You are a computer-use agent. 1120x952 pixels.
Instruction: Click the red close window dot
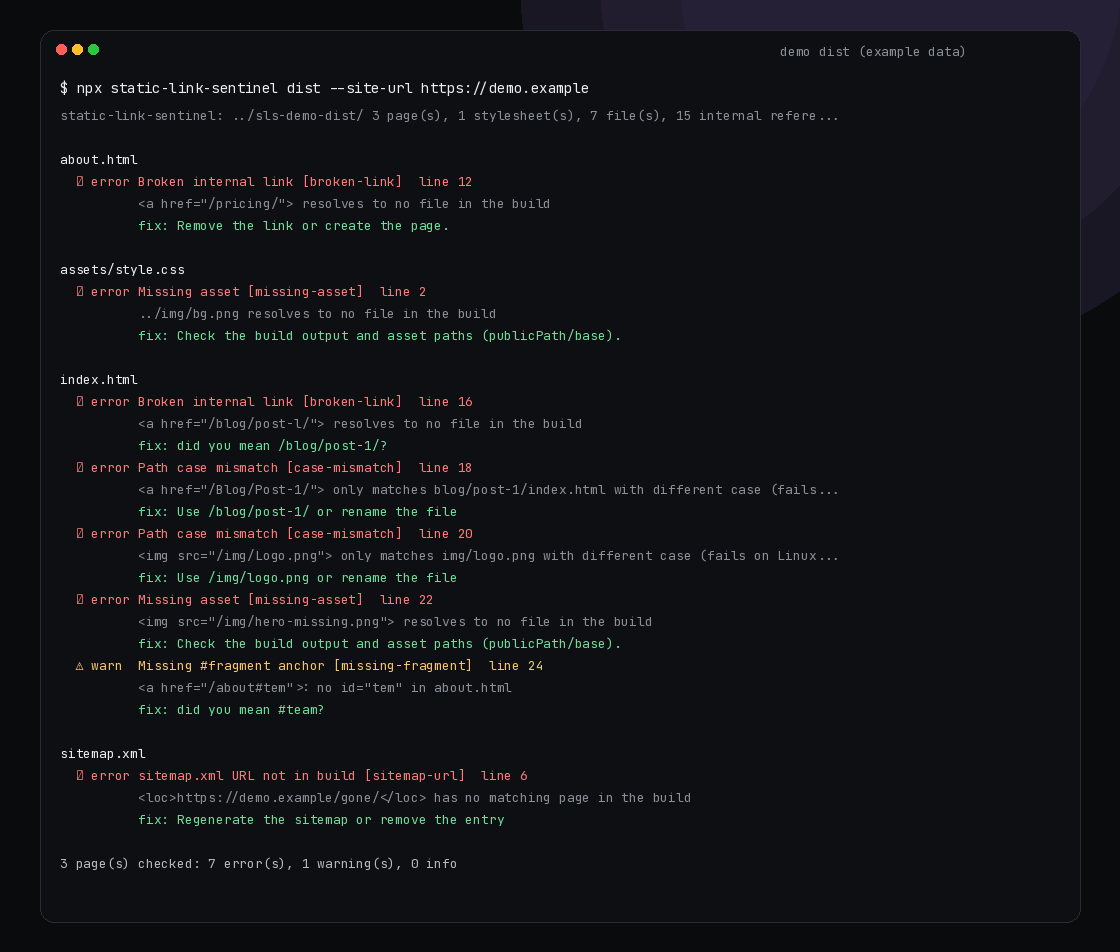pos(61,49)
